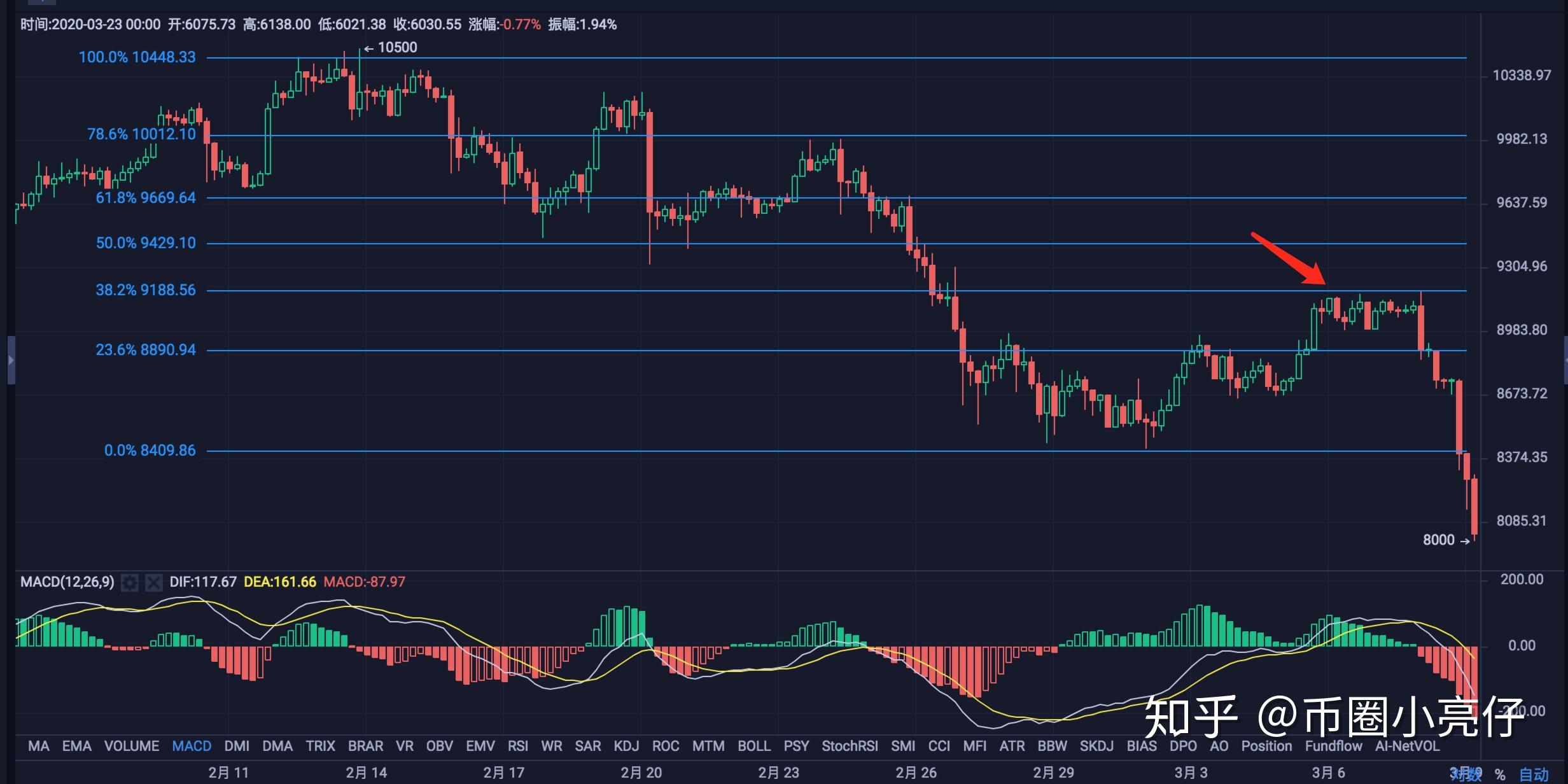1568x784 pixels.
Task: Open the StochRSI indicator
Action: 850,746
